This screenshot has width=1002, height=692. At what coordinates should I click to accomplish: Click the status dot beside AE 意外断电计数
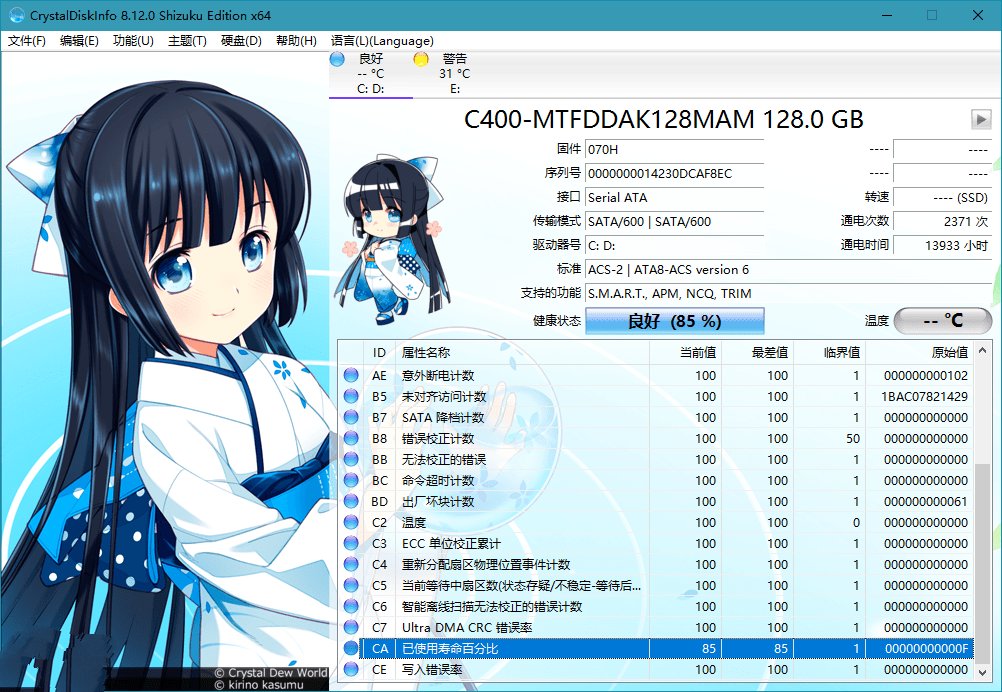pos(349,376)
